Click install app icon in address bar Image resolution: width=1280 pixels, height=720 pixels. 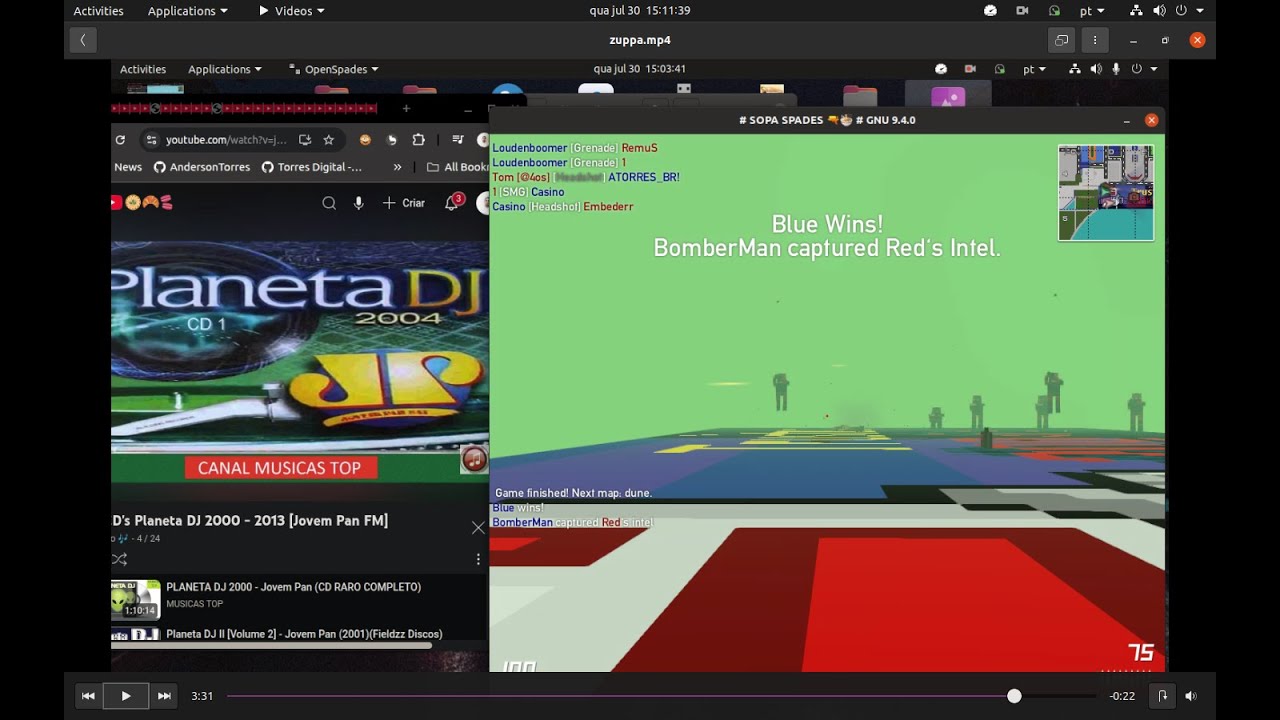[305, 140]
